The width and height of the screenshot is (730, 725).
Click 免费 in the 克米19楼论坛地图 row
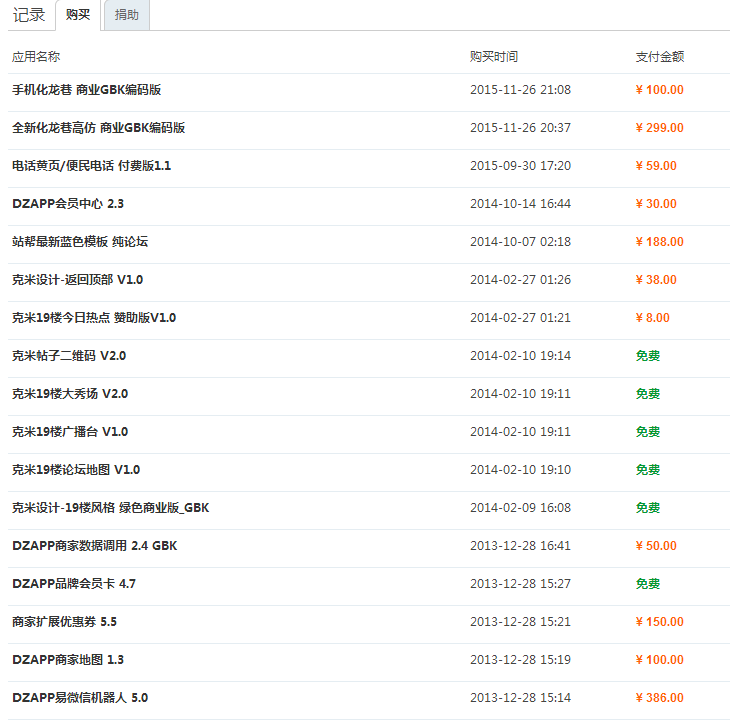648,470
